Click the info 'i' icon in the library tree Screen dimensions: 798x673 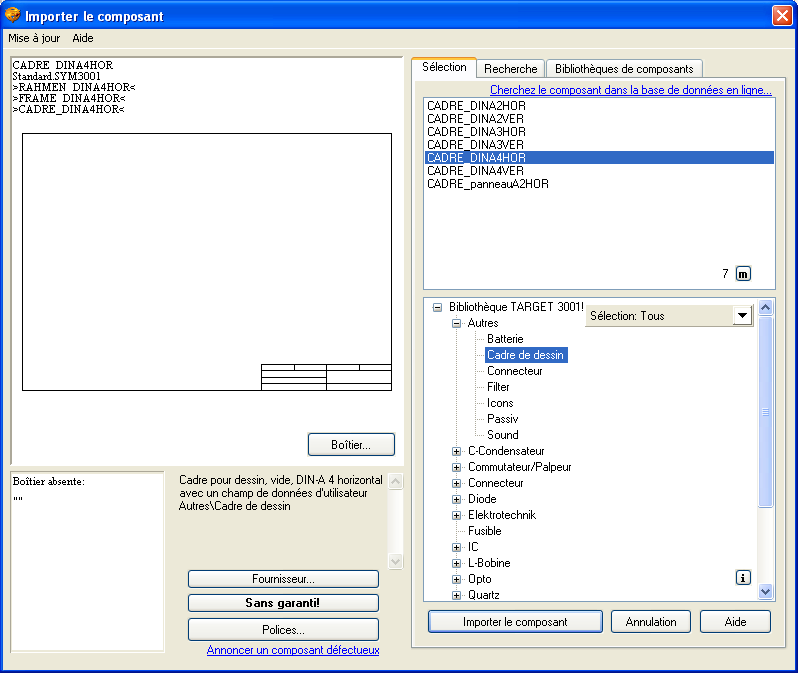pyautogui.click(x=743, y=577)
